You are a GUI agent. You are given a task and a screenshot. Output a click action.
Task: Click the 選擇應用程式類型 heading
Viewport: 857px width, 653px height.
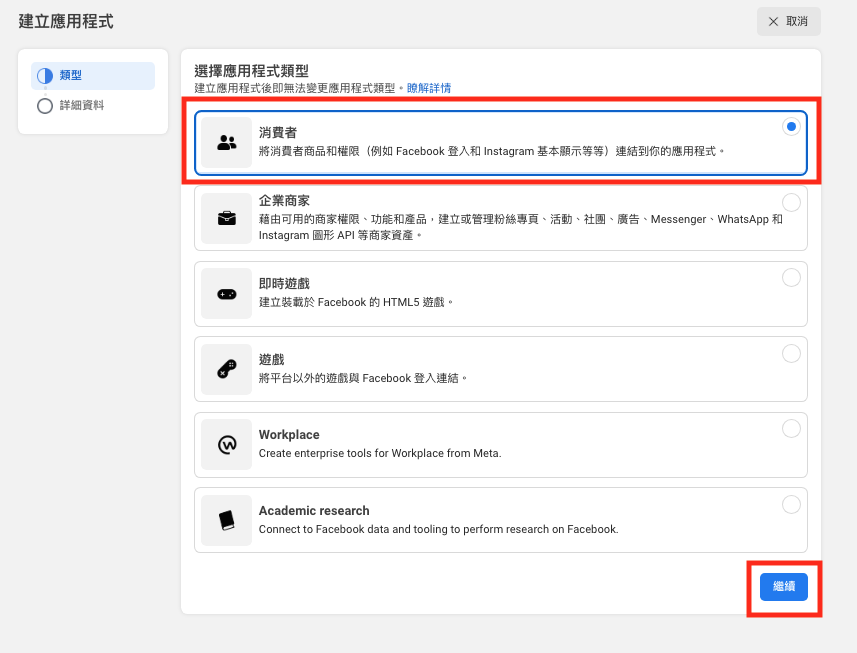click(x=251, y=71)
